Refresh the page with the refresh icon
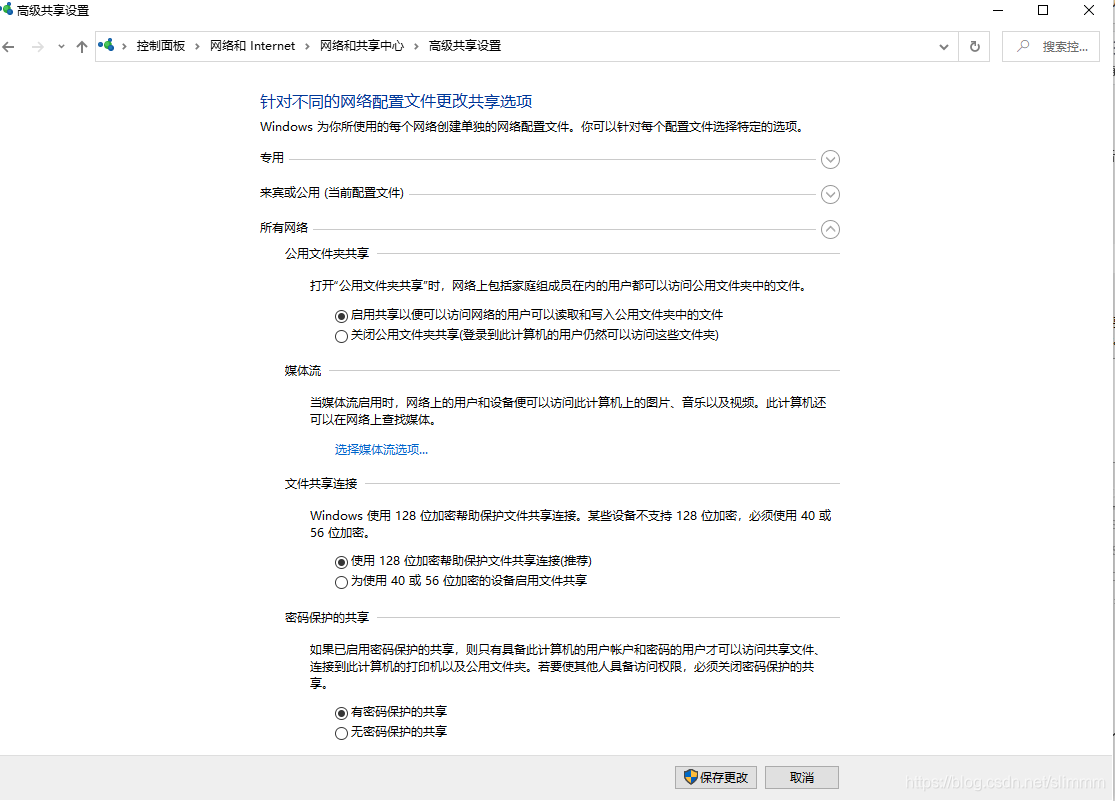Viewport: 1115px width, 801px height. pyautogui.click(x=974, y=47)
